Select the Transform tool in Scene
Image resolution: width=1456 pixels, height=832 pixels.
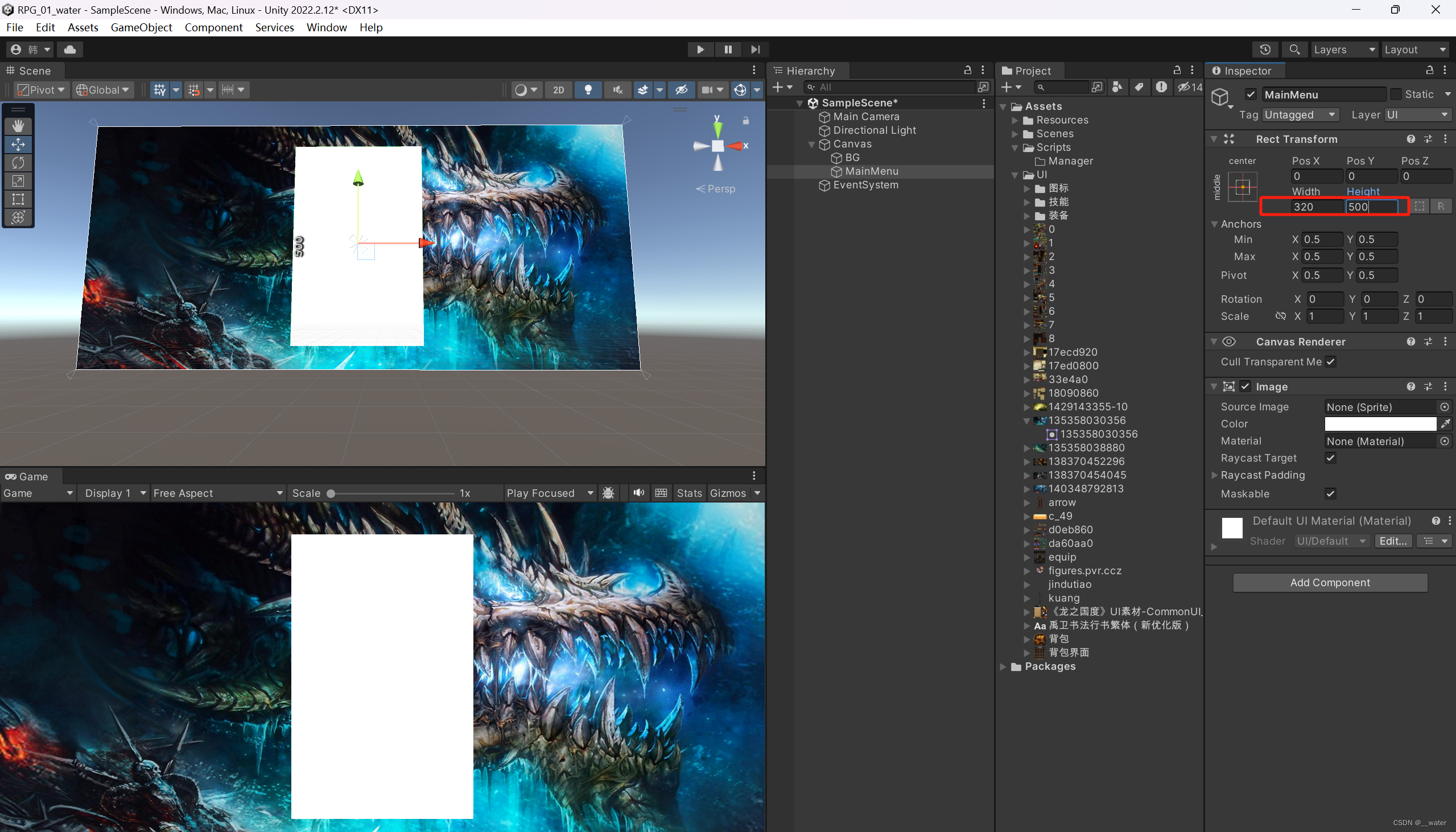coord(18,217)
